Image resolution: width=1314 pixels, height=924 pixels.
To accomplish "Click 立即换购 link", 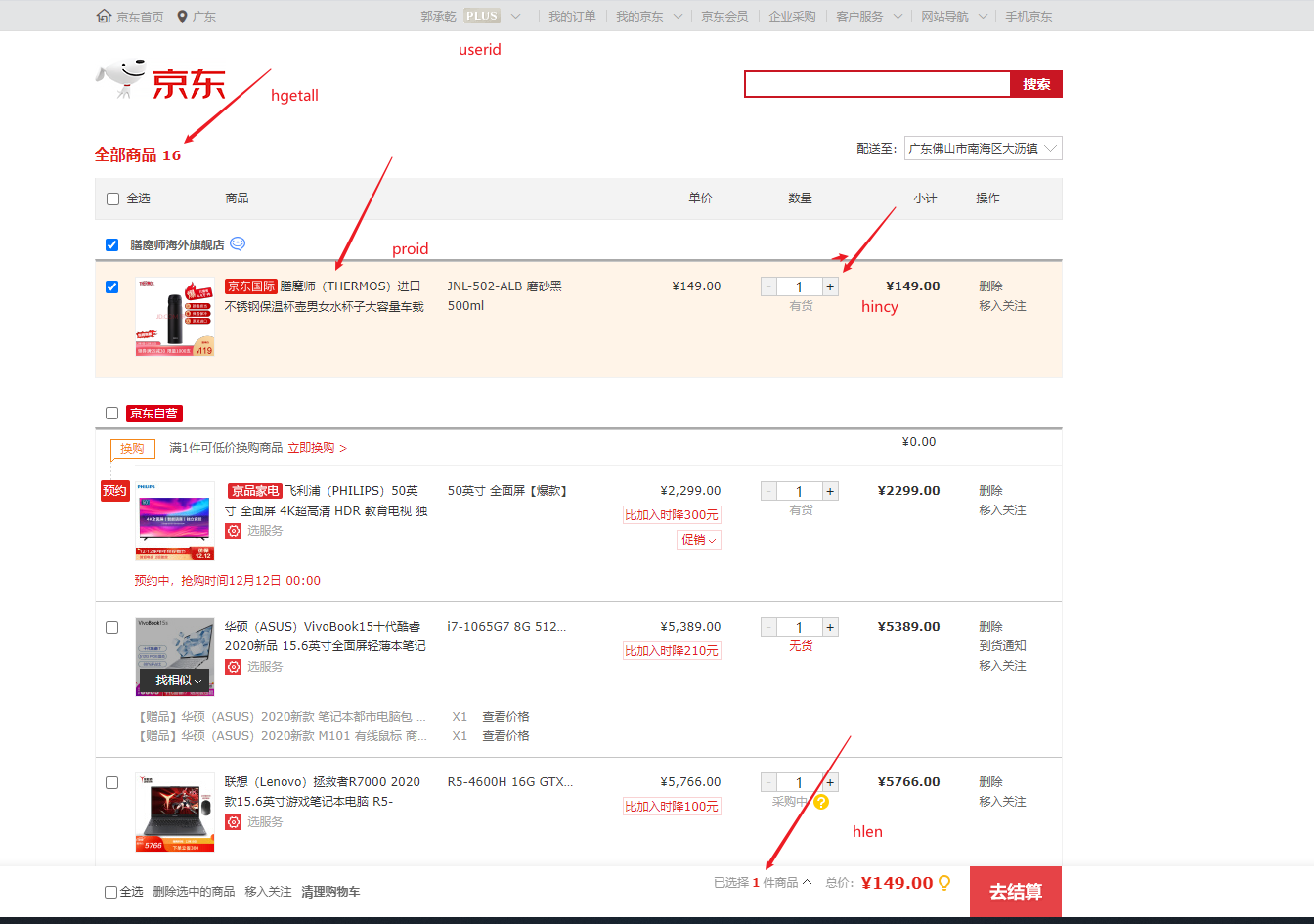I will (317, 448).
